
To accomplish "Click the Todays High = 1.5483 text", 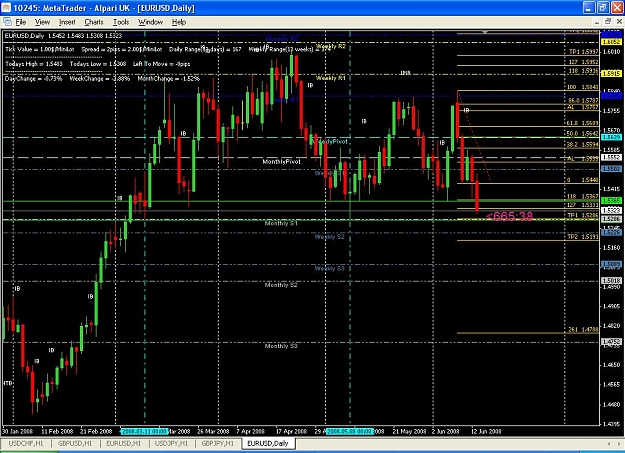I will tap(34, 64).
